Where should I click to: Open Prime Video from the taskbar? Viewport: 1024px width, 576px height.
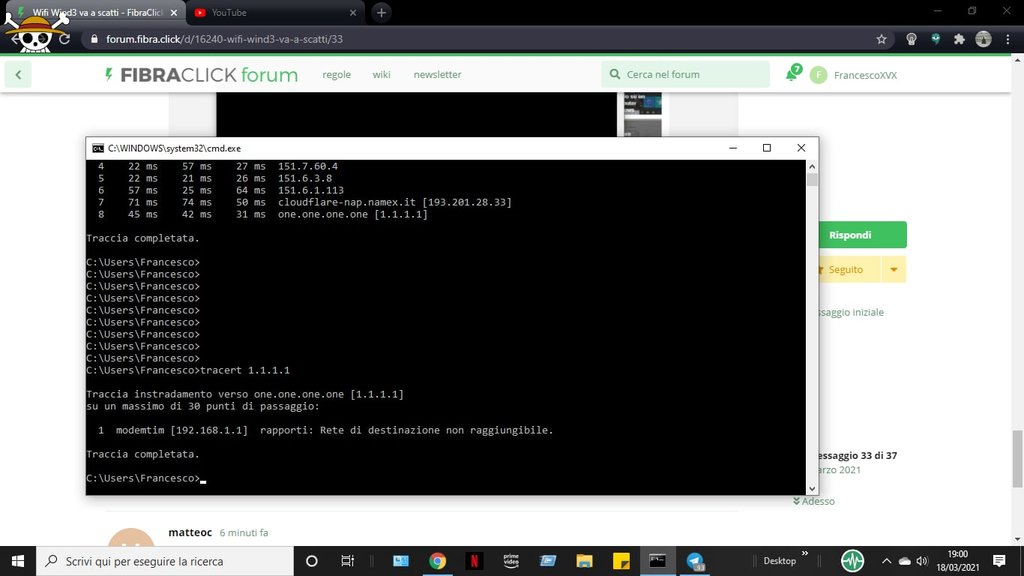(511, 561)
